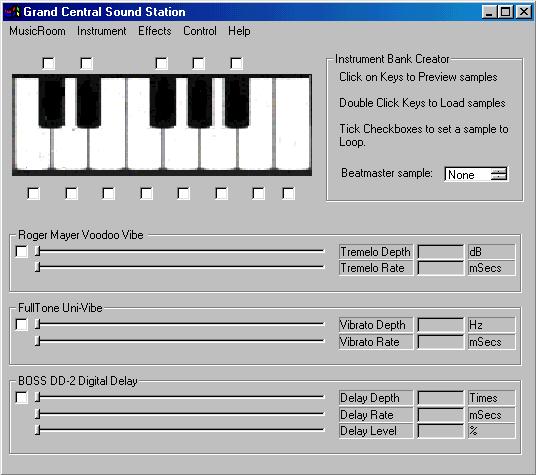Open the Effects menu

pyautogui.click(x=155, y=31)
